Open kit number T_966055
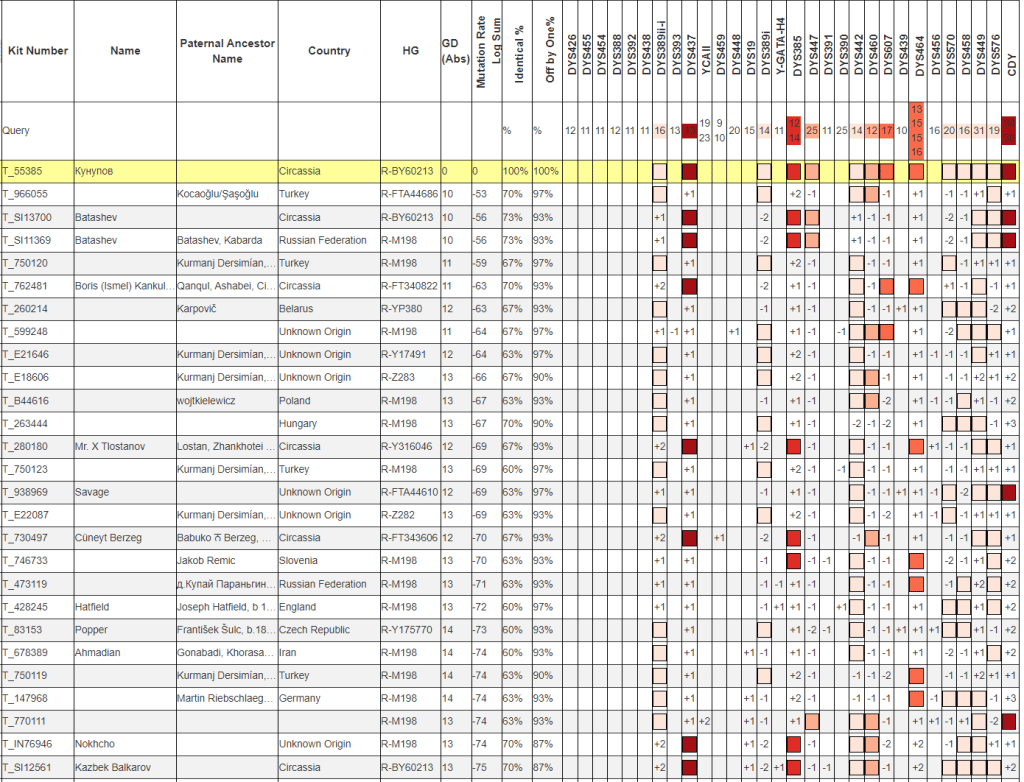This screenshot has height=782, width=1024. 27,194
